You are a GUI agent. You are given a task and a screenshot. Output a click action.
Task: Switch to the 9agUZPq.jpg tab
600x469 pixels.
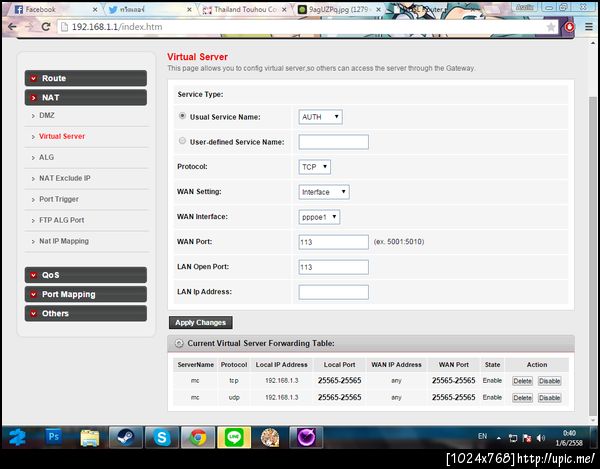tap(337, 10)
